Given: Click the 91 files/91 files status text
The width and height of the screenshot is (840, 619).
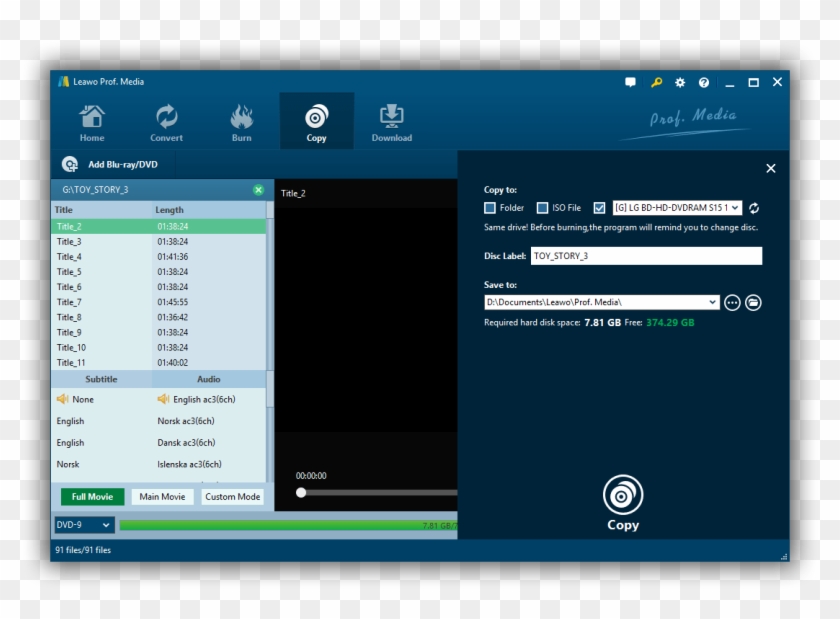Looking at the screenshot, I should (83, 550).
